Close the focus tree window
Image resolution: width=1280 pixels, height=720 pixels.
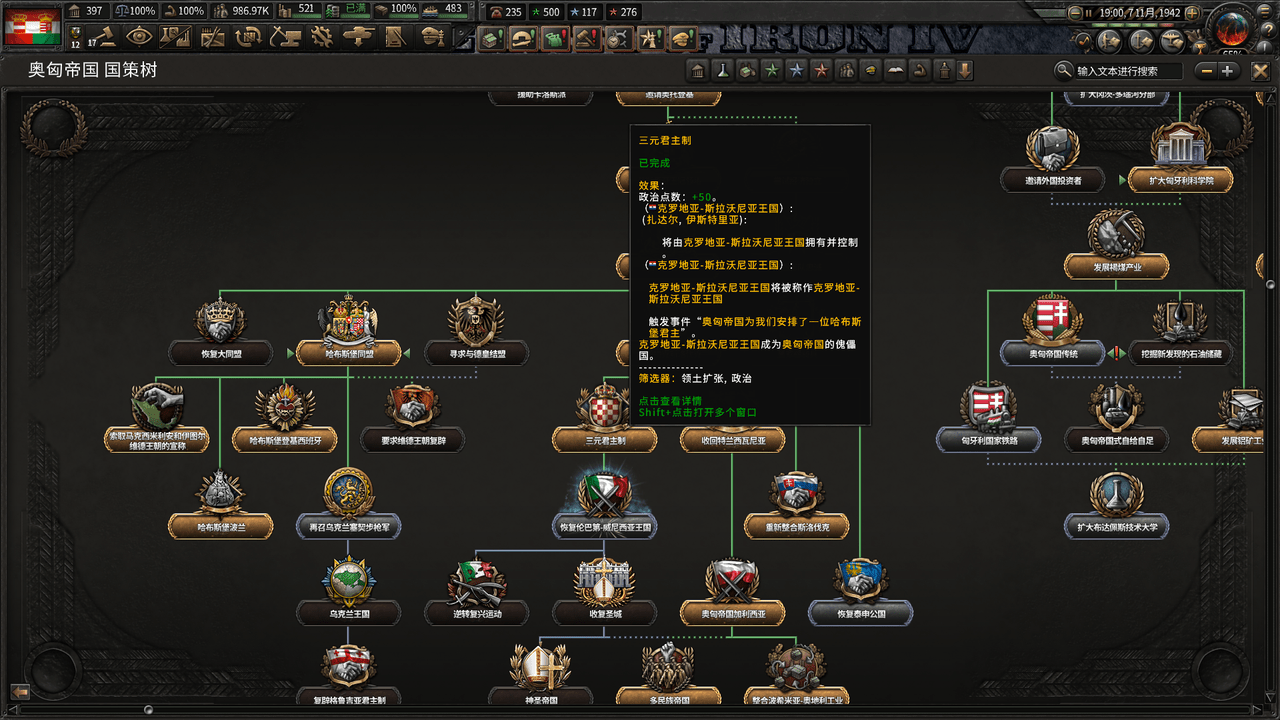point(1260,71)
